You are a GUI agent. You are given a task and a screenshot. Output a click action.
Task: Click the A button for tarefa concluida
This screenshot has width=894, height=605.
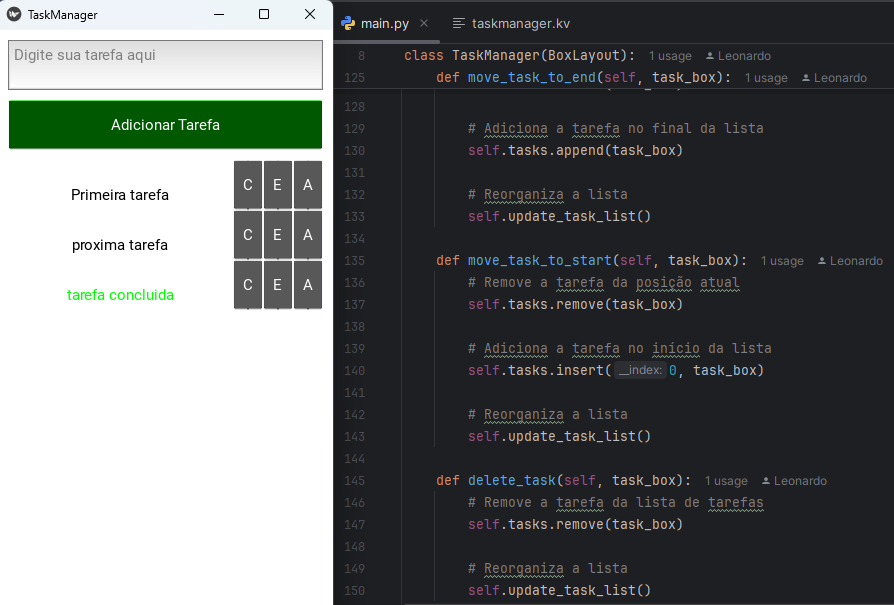[x=308, y=285]
